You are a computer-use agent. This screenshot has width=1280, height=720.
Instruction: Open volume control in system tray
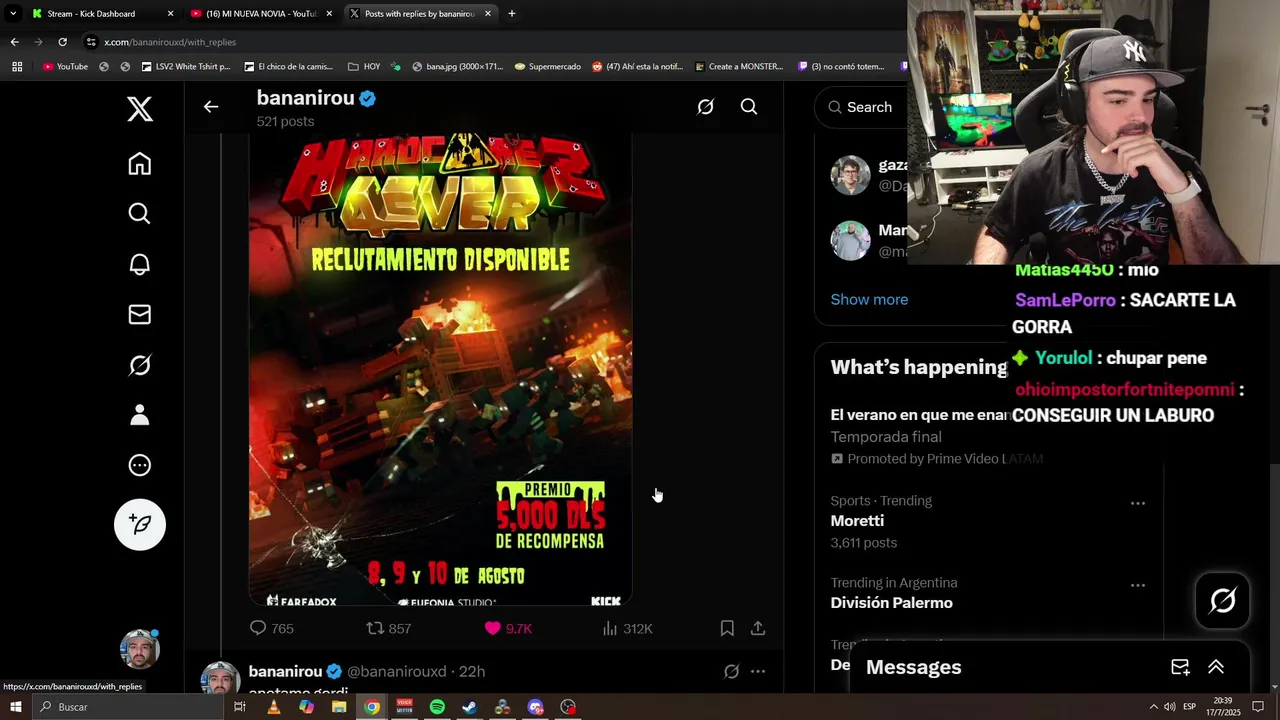click(x=1169, y=707)
